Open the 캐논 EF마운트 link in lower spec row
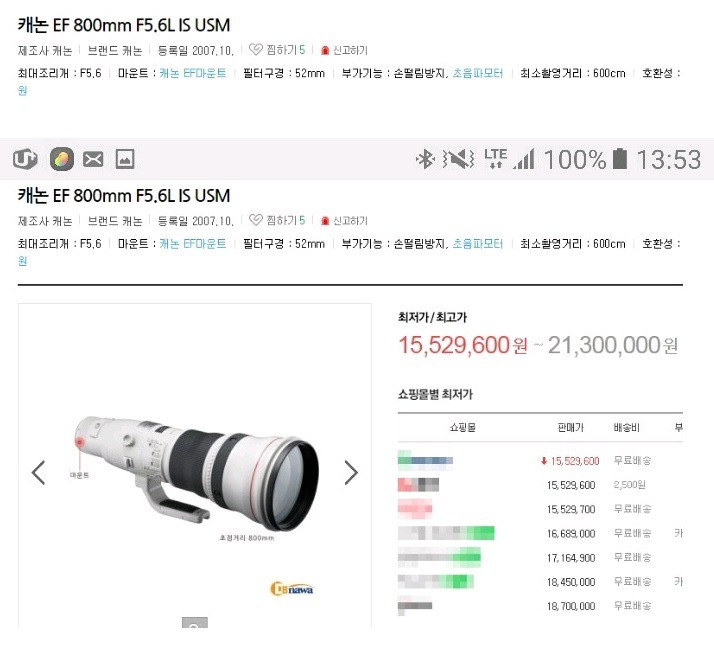This screenshot has width=714, height=670. (193, 244)
